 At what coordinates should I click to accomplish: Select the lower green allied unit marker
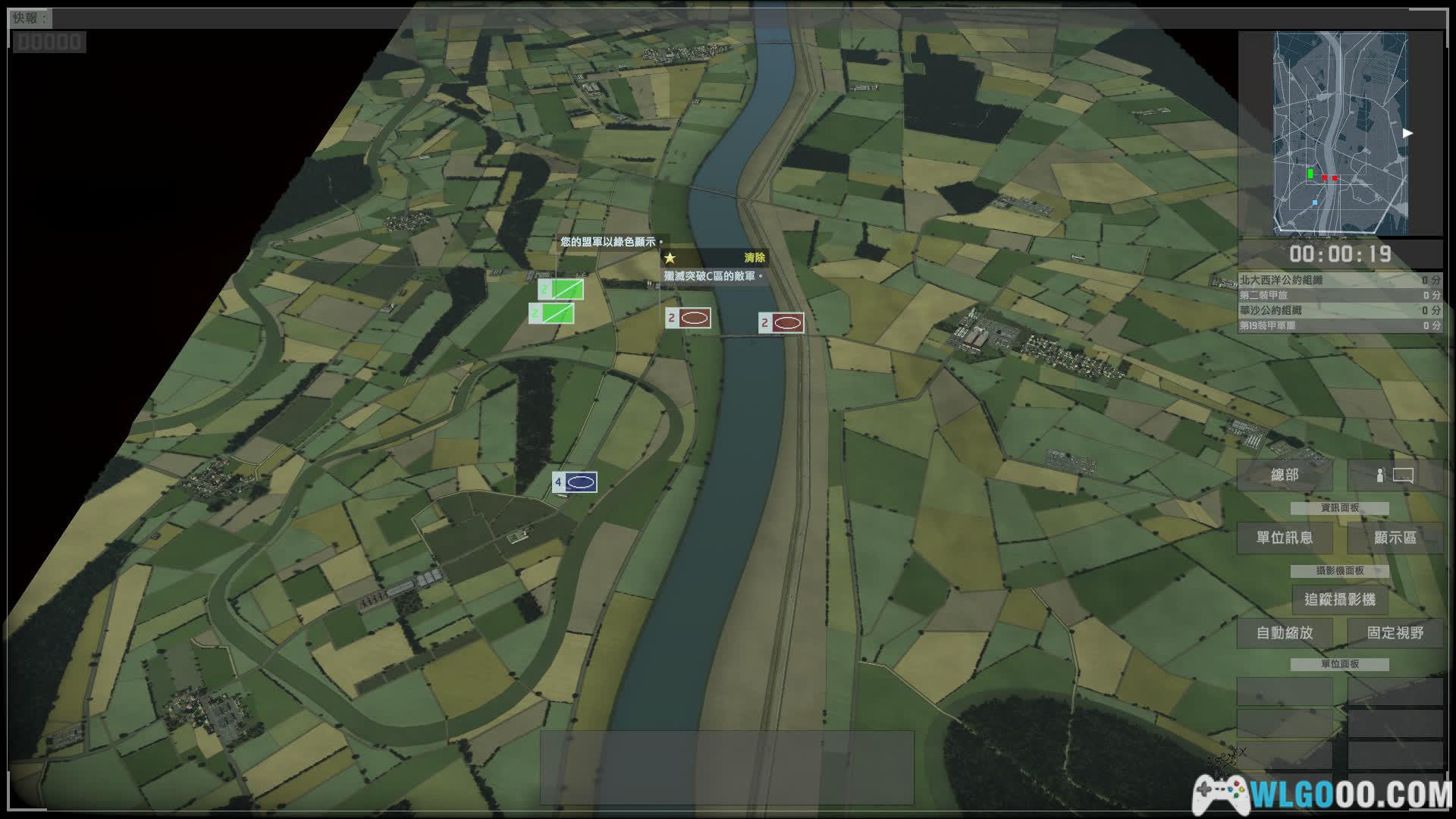551,313
